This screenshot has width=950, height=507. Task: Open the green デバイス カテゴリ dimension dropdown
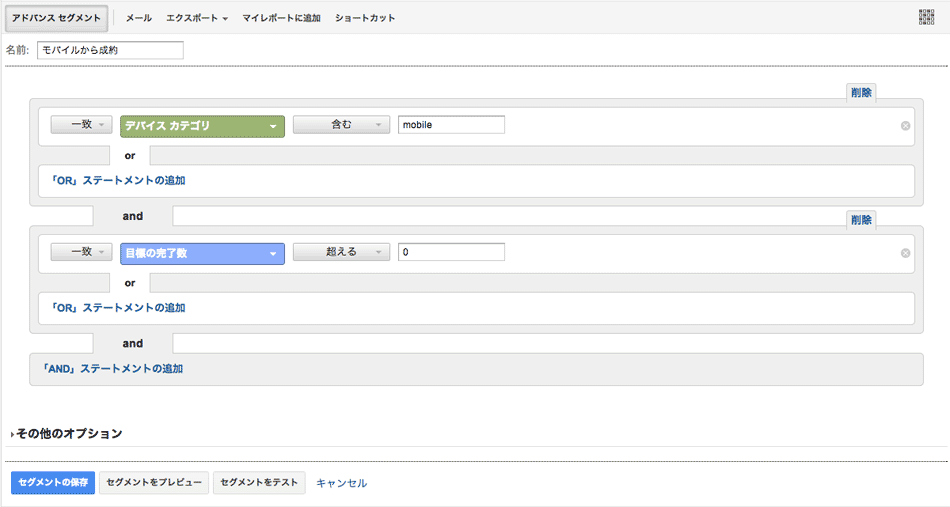click(202, 126)
